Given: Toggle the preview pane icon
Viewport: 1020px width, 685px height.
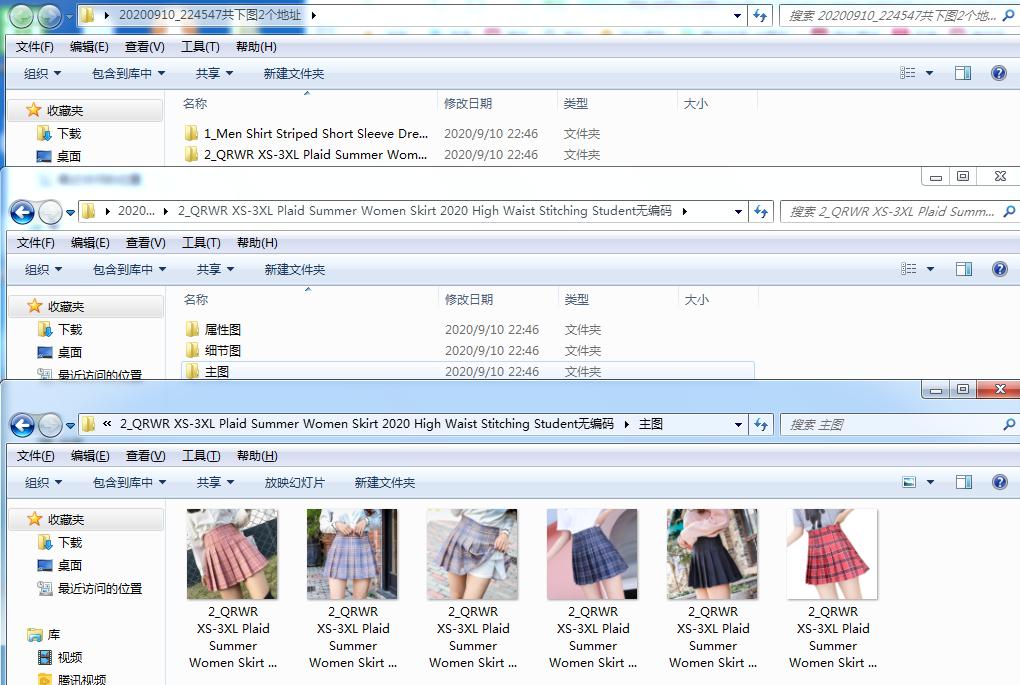Looking at the screenshot, I should coord(963,481).
